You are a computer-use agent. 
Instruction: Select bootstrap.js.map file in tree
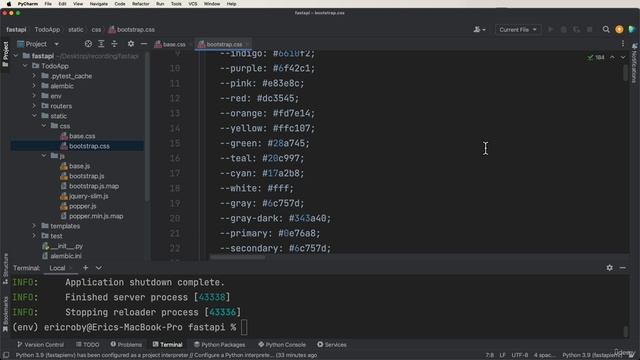pos(94,186)
